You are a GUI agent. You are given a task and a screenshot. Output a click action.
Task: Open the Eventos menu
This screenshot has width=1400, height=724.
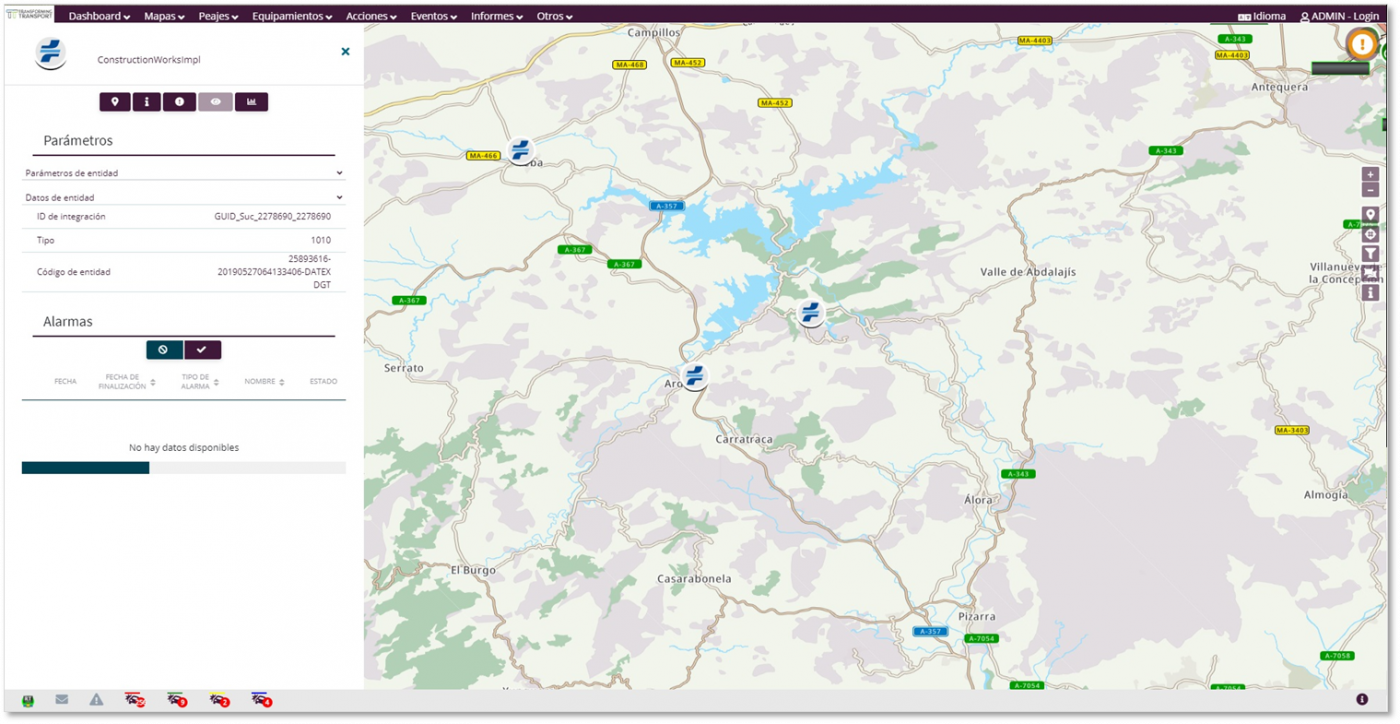(x=434, y=16)
